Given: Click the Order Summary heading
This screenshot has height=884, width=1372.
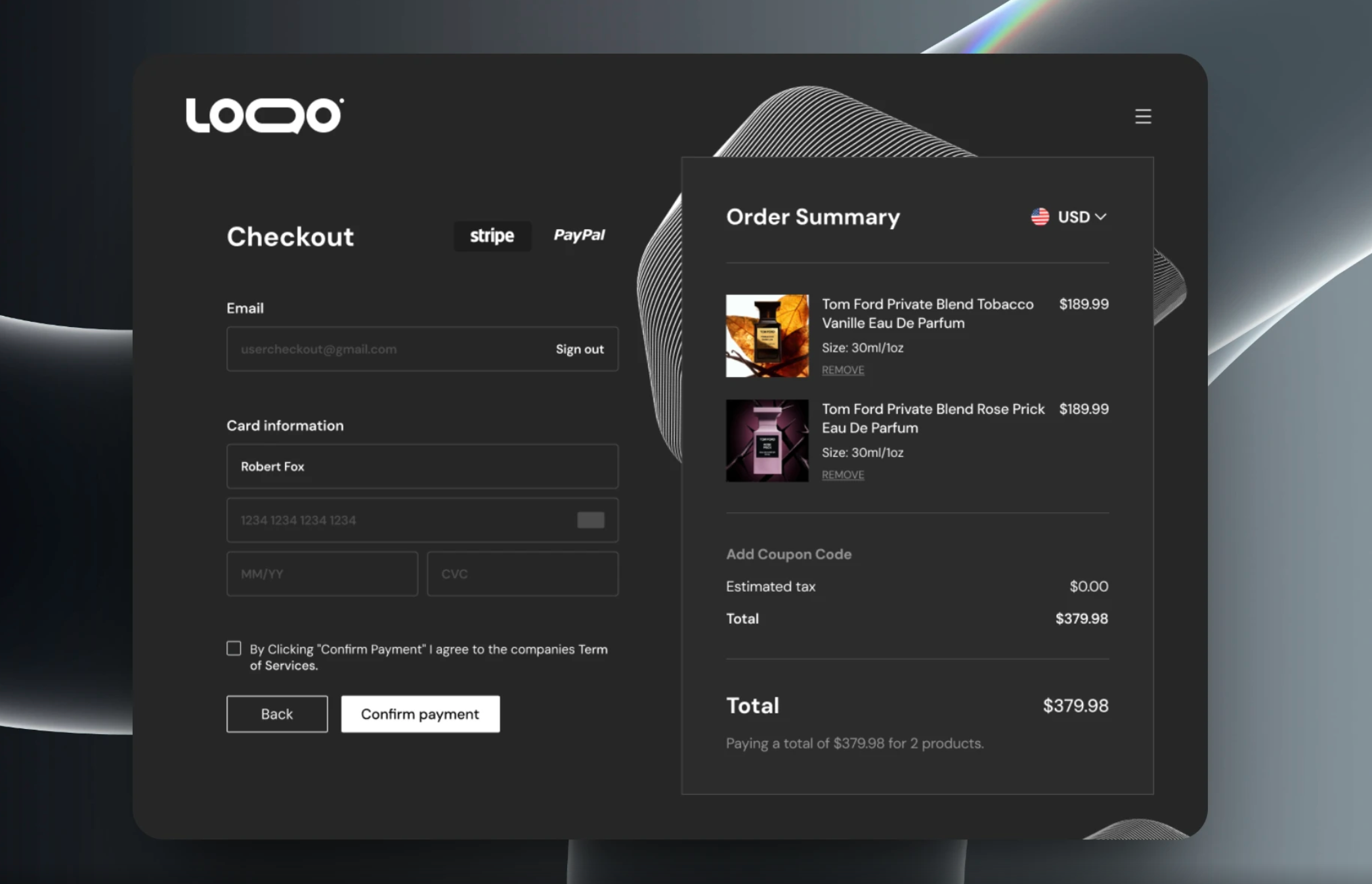Looking at the screenshot, I should (813, 217).
